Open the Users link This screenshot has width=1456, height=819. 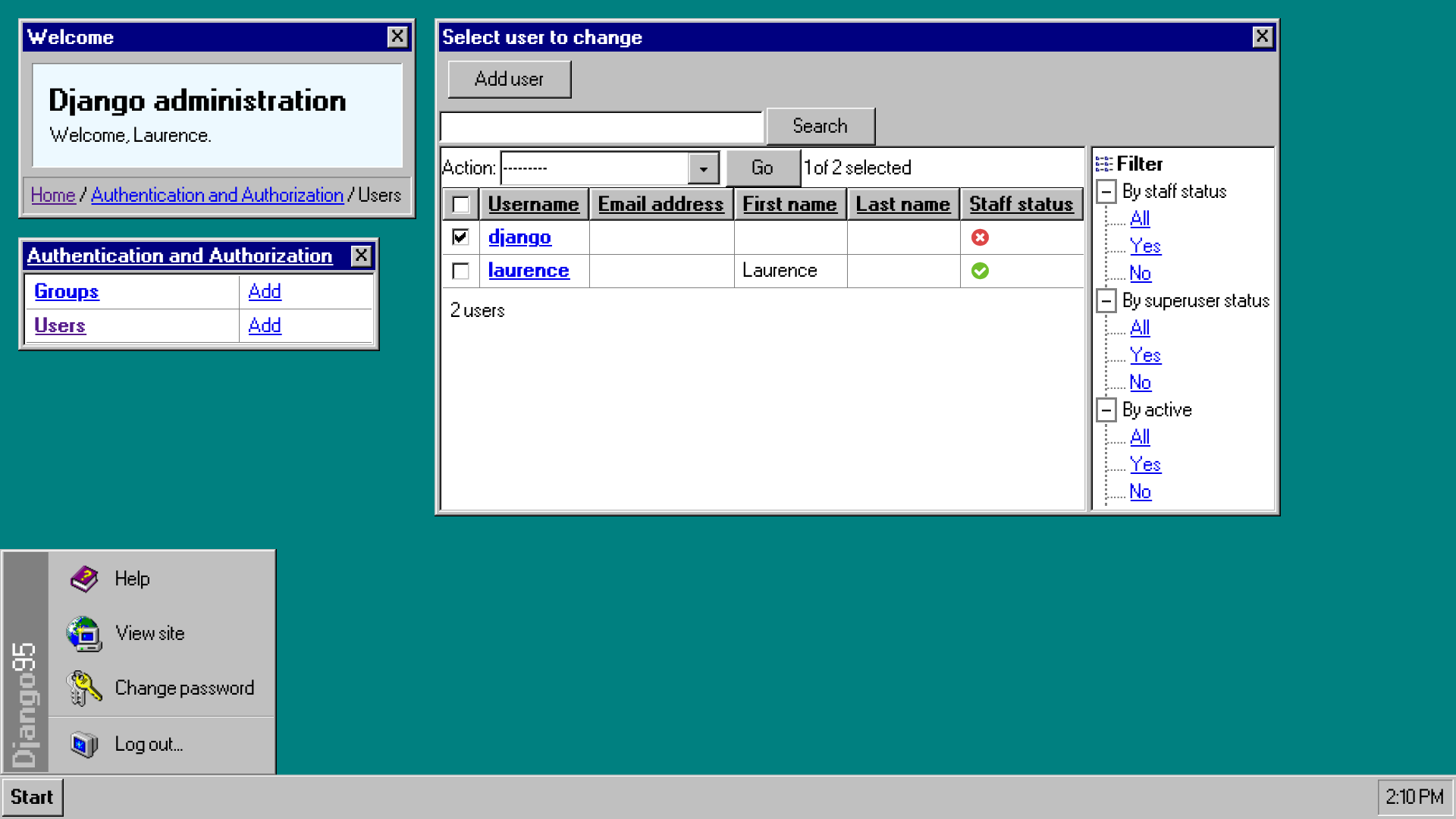60,326
